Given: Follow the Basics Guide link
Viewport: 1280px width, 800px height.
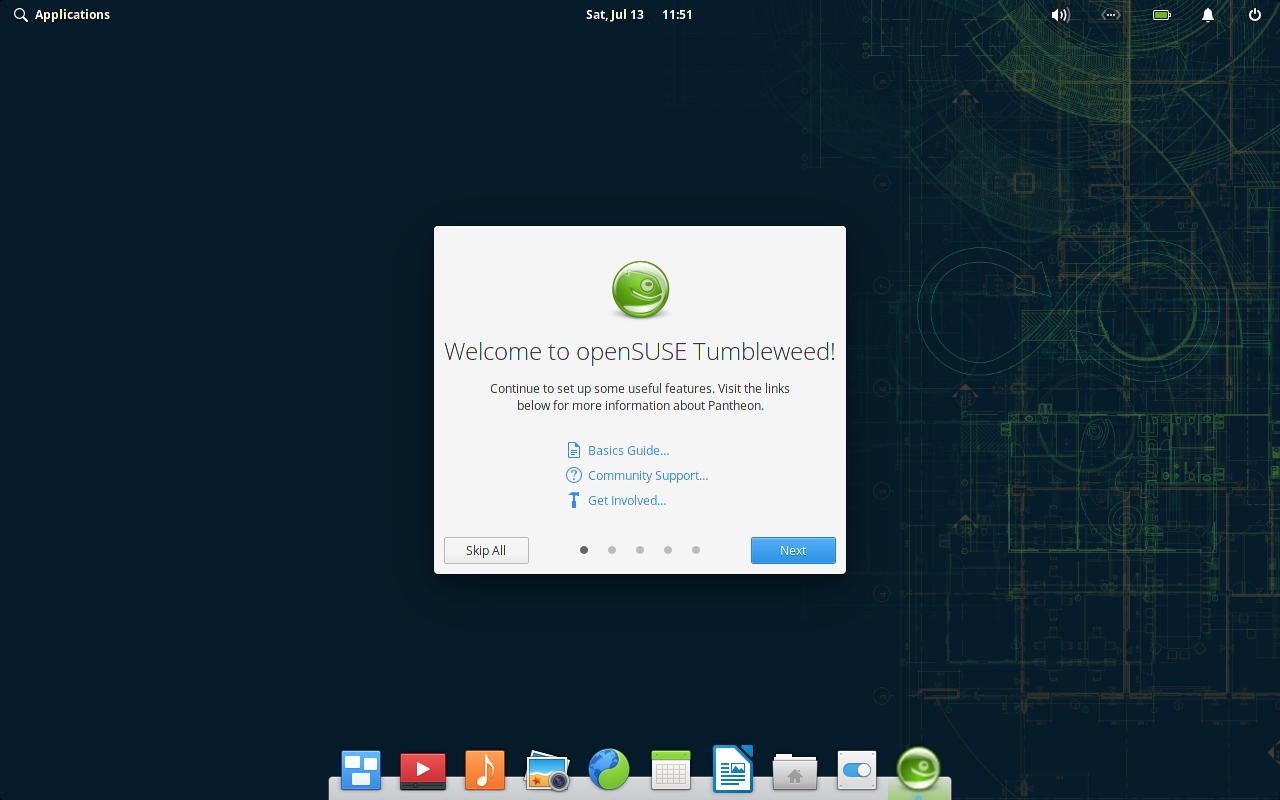Looking at the screenshot, I should coord(627,450).
